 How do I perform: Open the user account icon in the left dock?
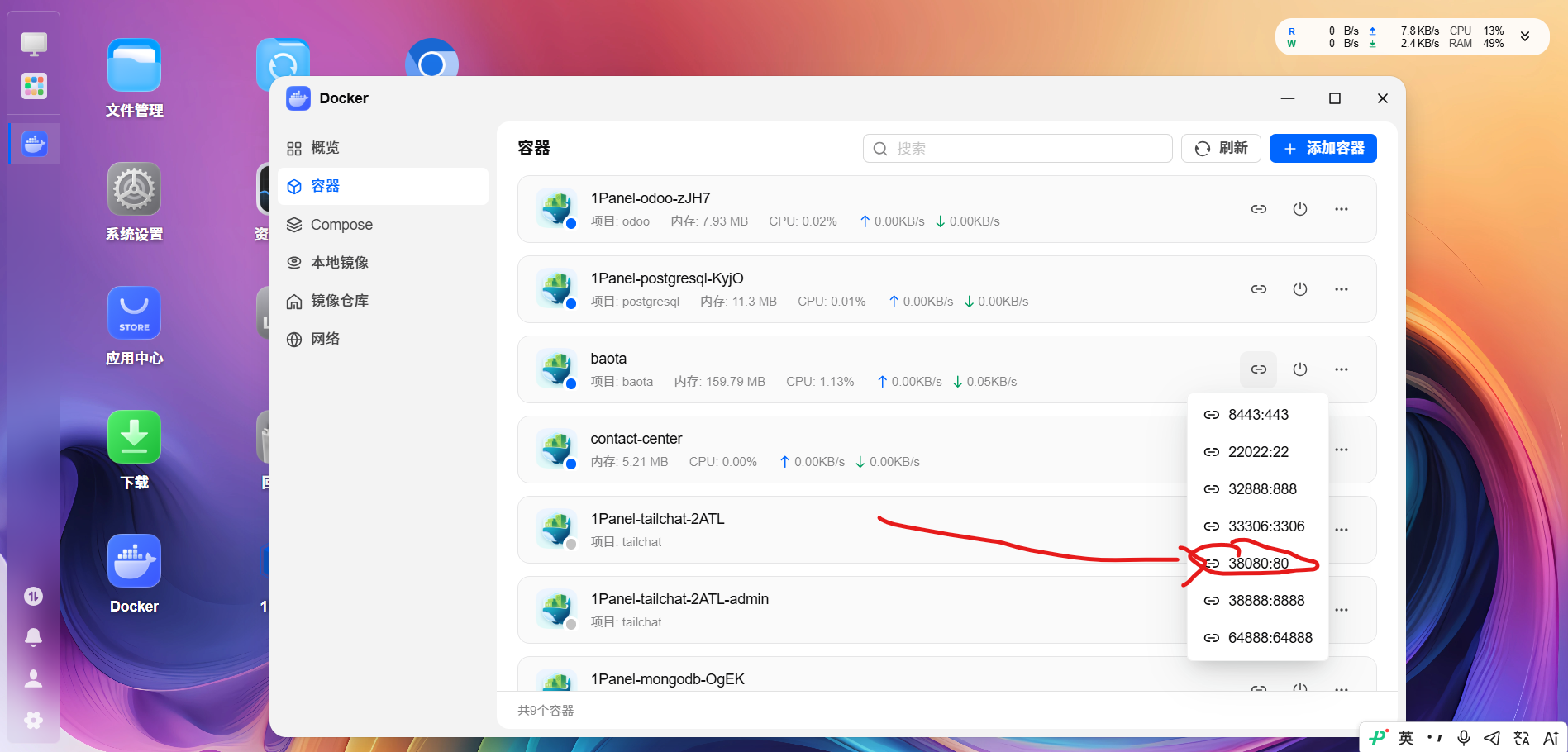34,678
